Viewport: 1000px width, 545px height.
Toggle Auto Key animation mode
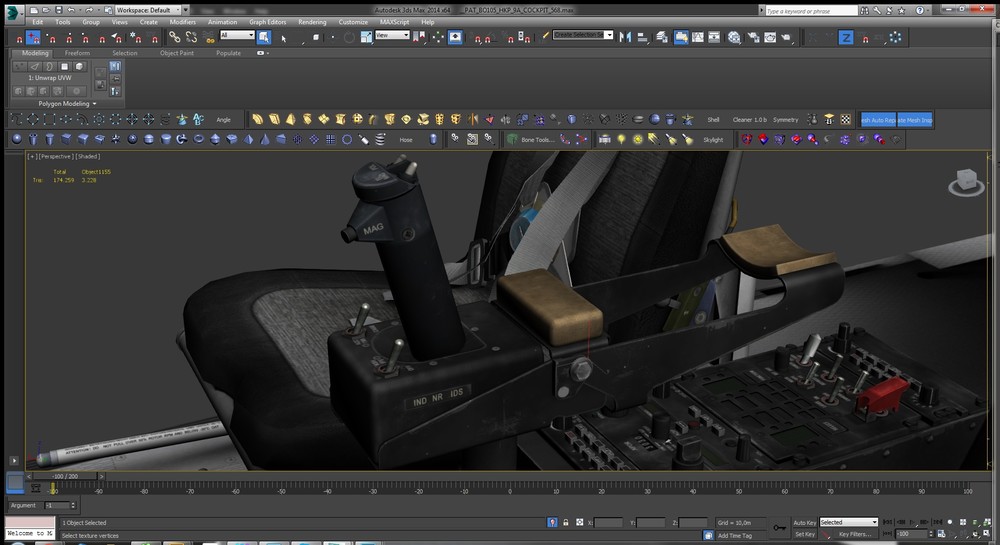(x=804, y=522)
